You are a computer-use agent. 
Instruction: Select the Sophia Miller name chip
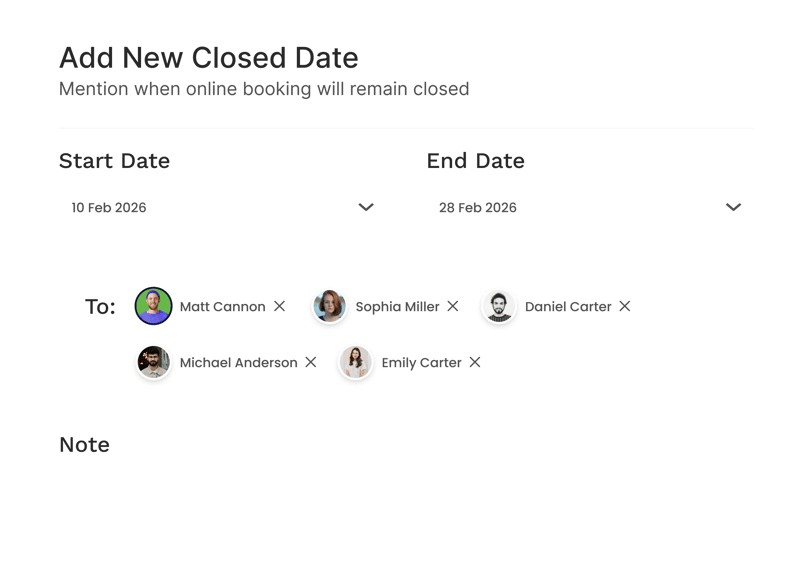pyautogui.click(x=397, y=307)
